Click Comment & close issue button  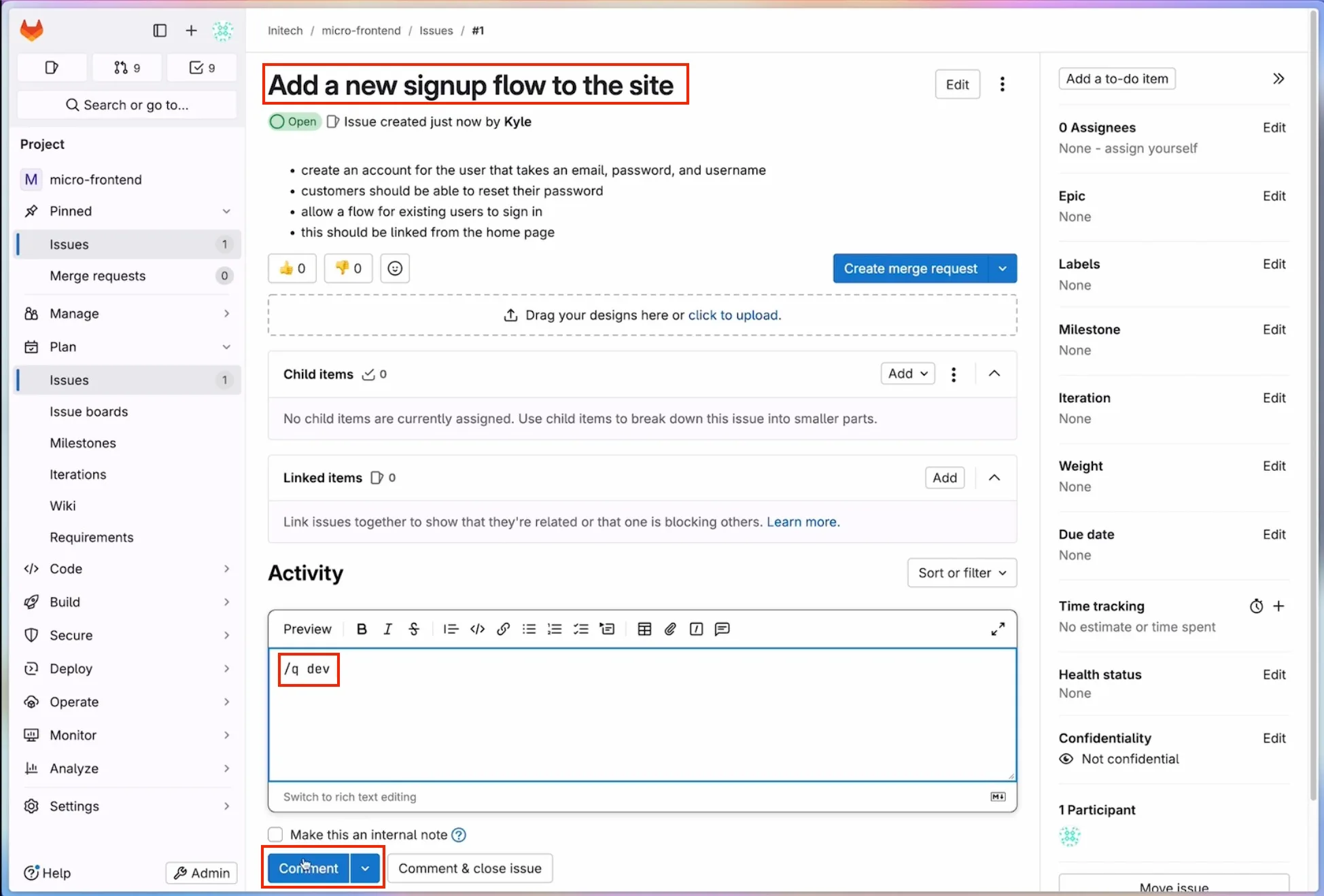tap(470, 868)
